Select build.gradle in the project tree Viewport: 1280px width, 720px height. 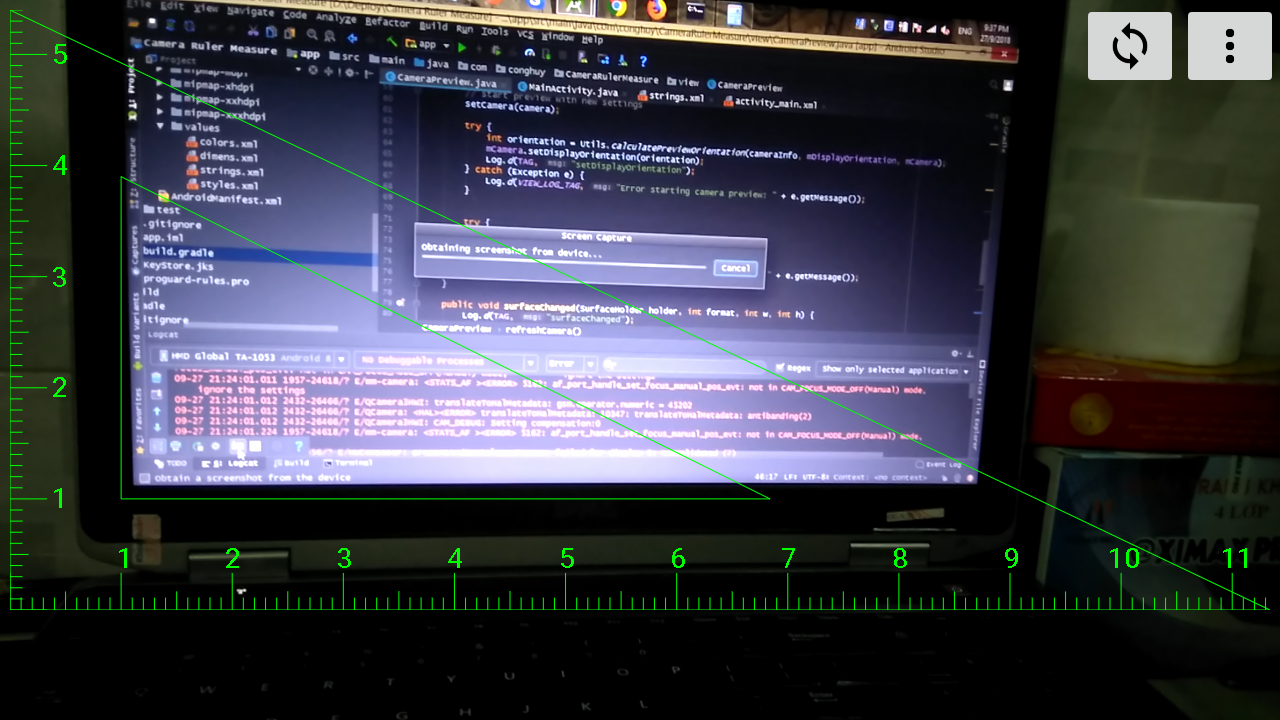click(178, 253)
